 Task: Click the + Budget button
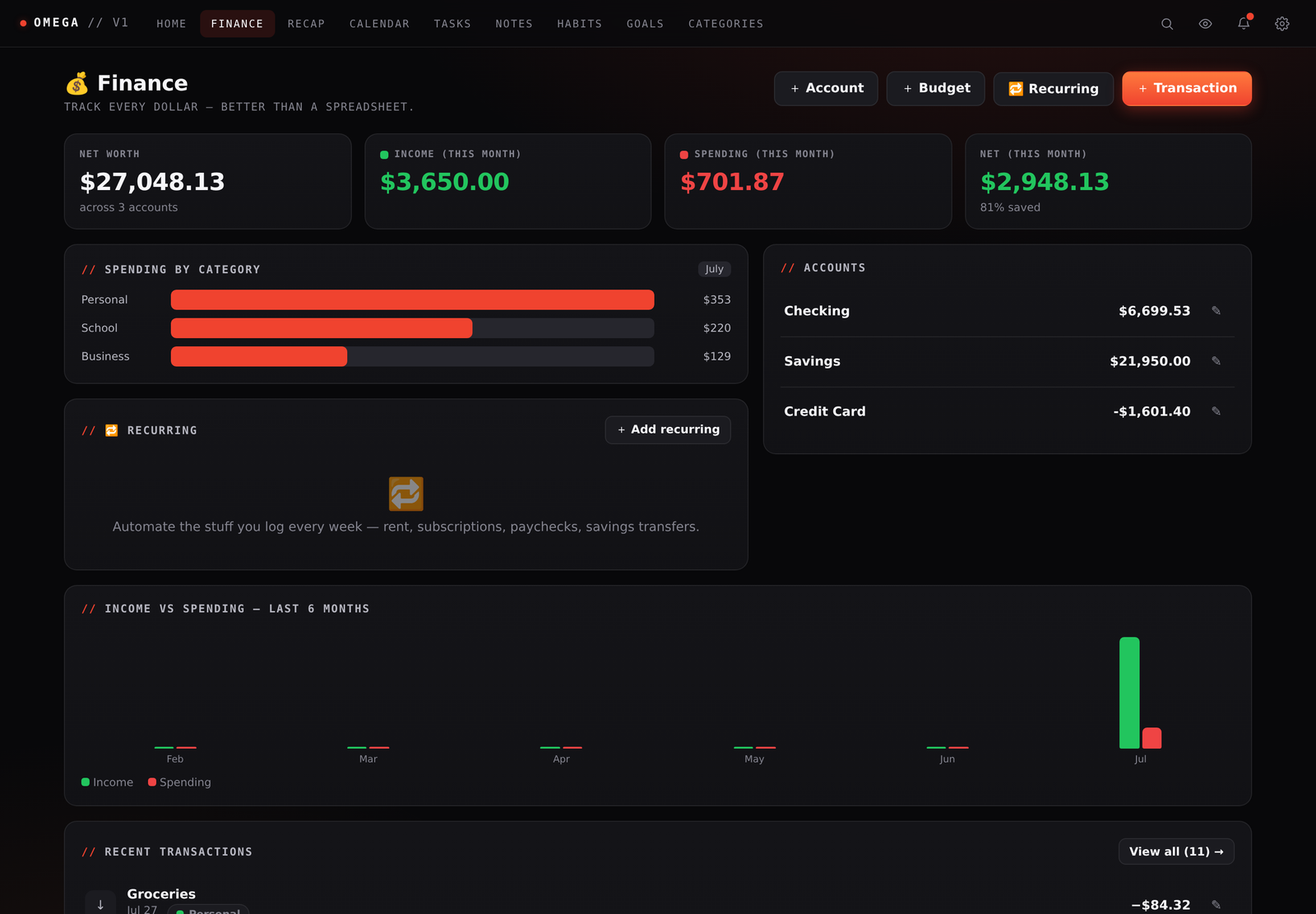pyautogui.click(x=936, y=89)
